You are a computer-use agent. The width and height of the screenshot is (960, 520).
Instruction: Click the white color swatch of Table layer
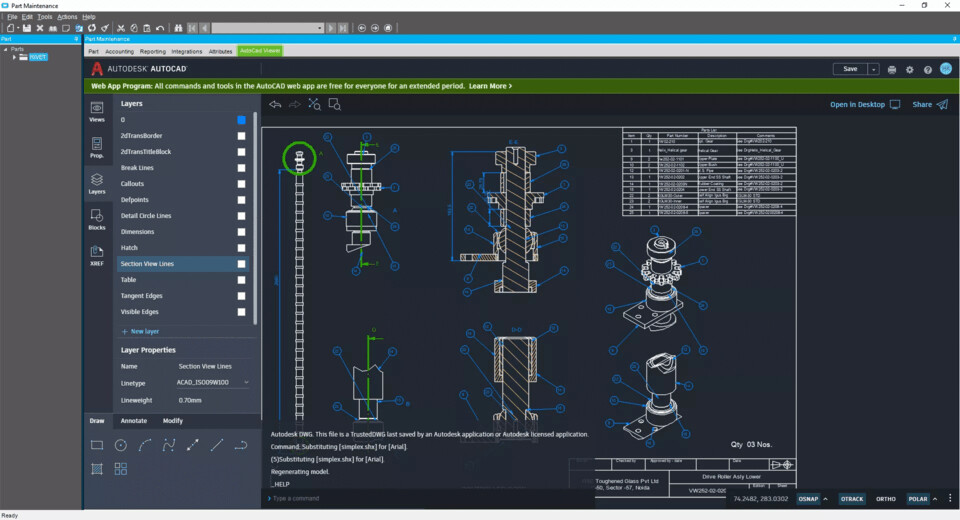coord(241,280)
